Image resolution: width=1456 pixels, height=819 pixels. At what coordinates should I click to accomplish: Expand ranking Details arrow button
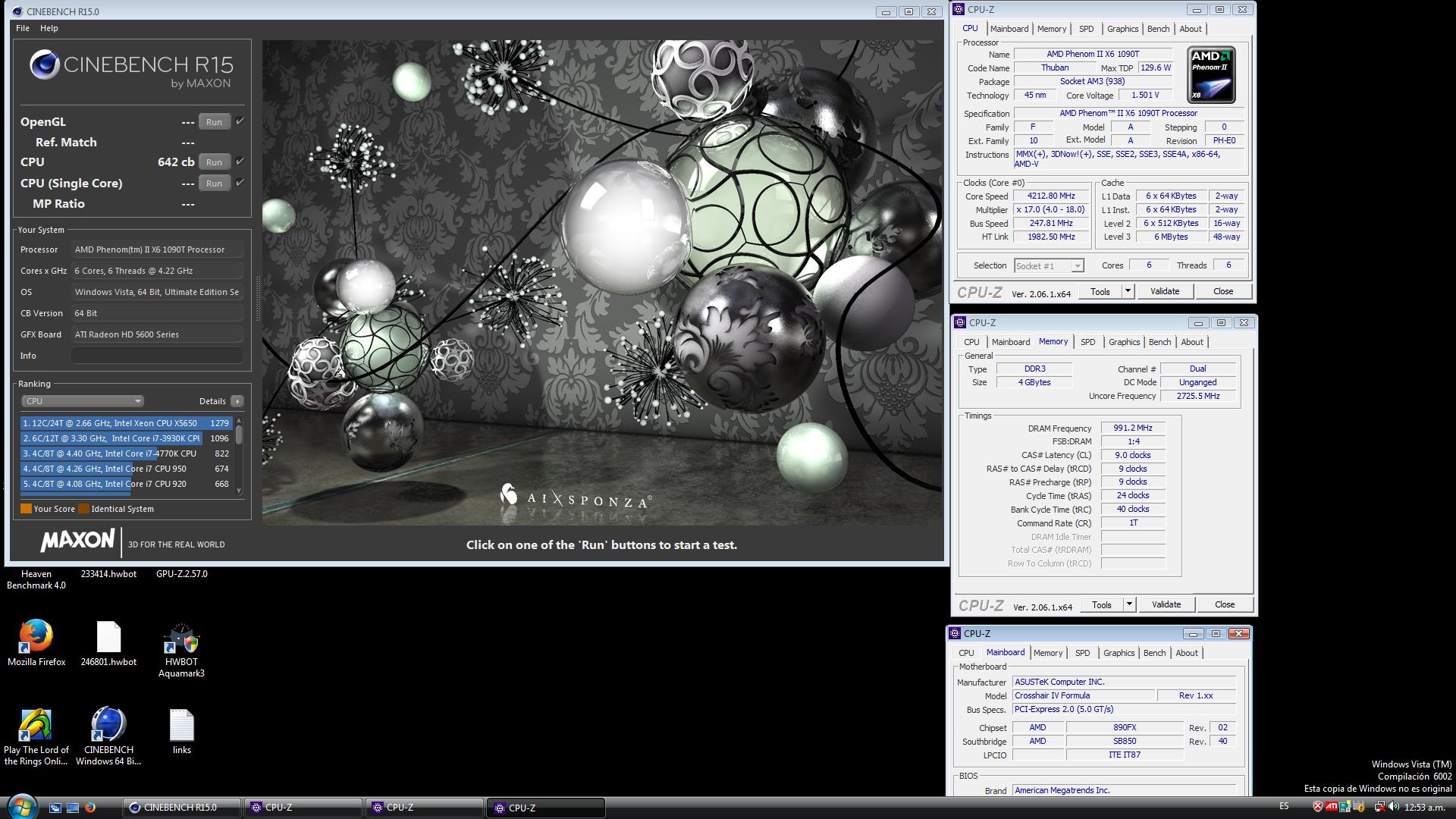pyautogui.click(x=237, y=401)
